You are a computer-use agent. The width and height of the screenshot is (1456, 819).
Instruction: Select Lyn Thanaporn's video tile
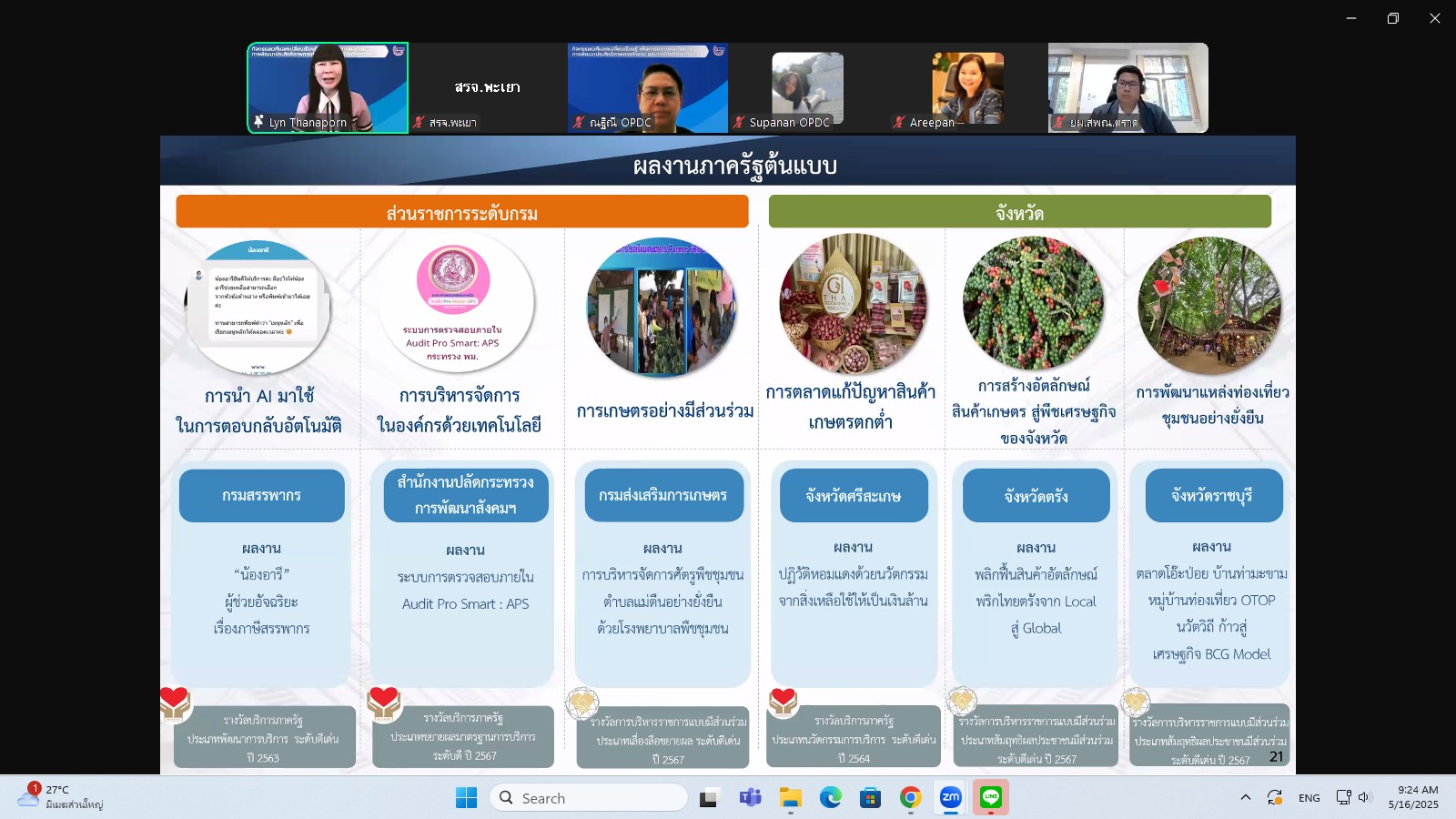click(328, 87)
